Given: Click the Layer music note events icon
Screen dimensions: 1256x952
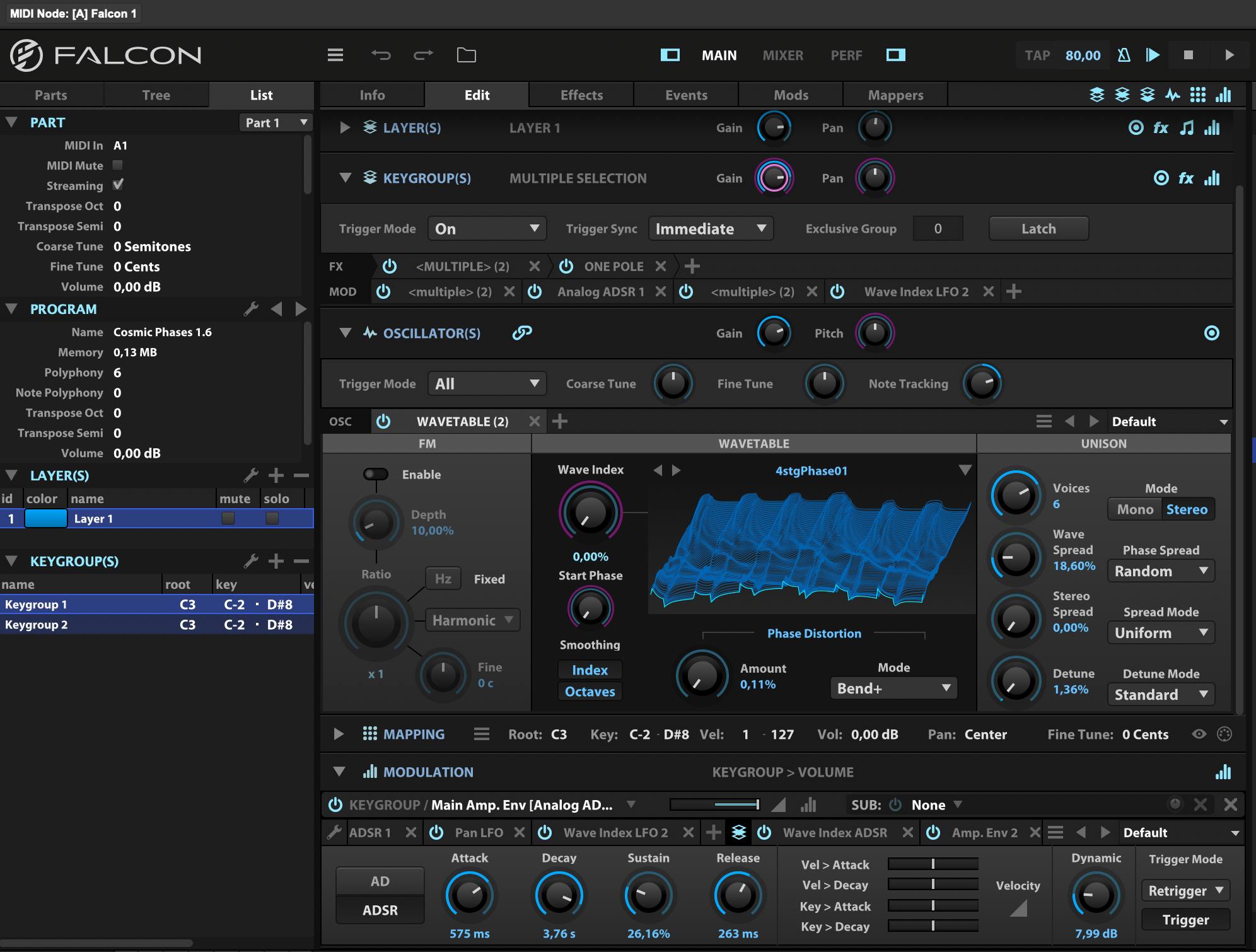Looking at the screenshot, I should [x=1187, y=128].
